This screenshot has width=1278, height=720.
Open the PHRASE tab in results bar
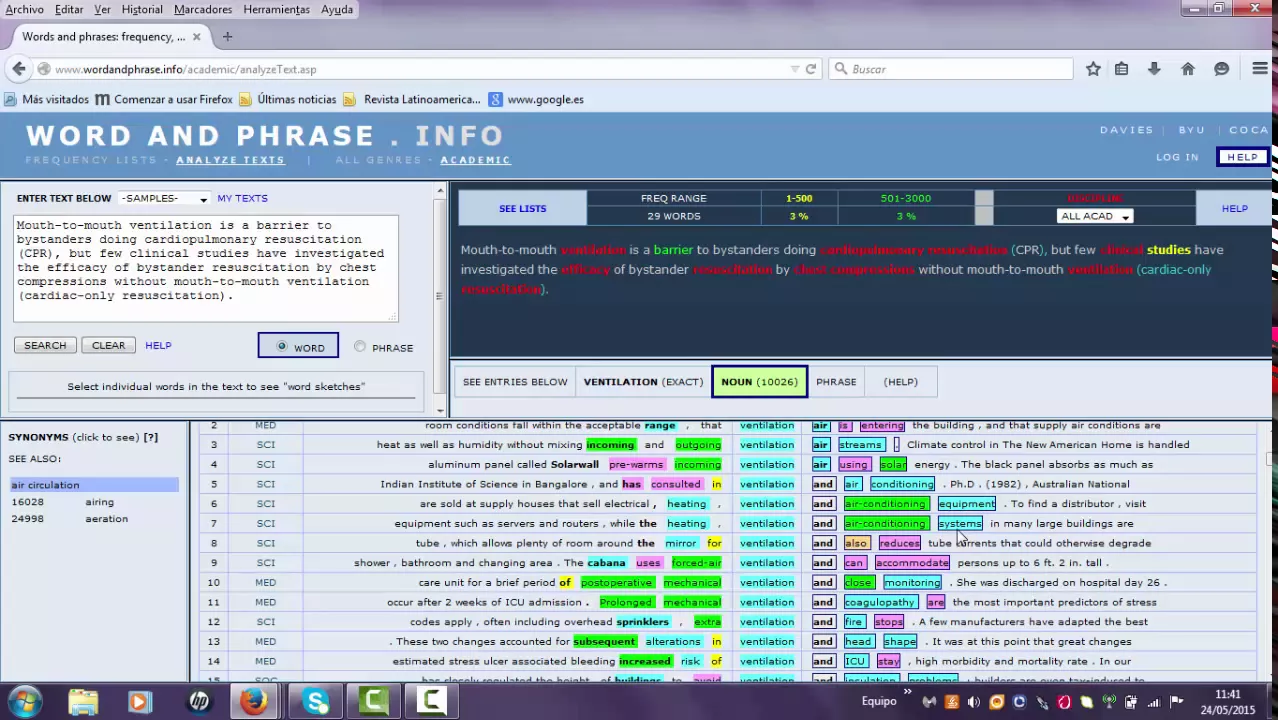[836, 381]
